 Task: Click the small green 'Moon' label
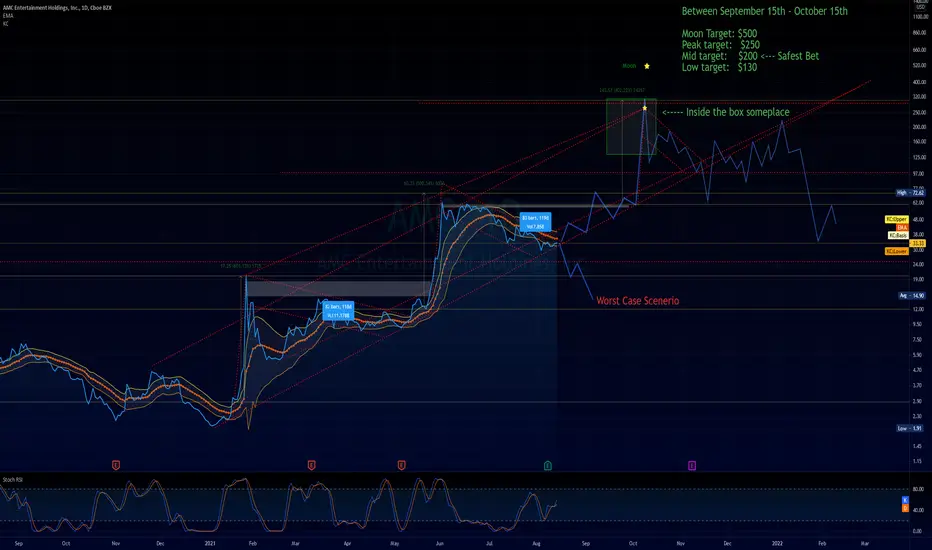(629, 66)
